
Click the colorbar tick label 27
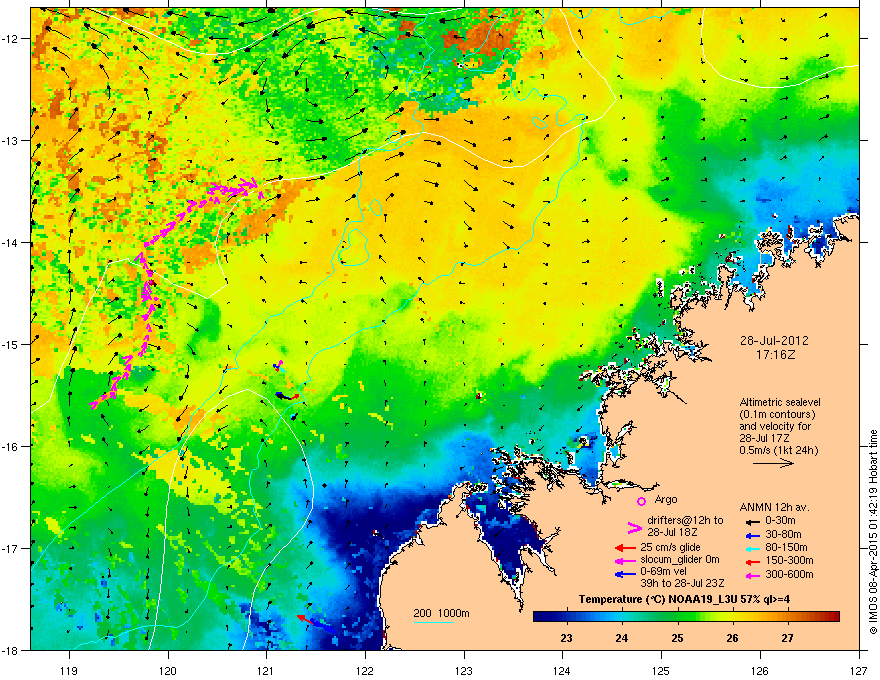788,638
